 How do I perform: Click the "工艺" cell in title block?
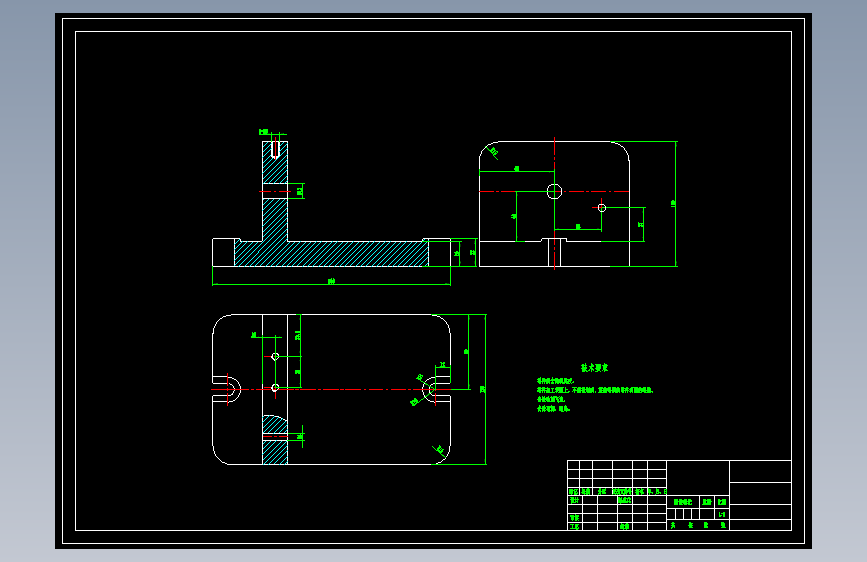(574, 527)
